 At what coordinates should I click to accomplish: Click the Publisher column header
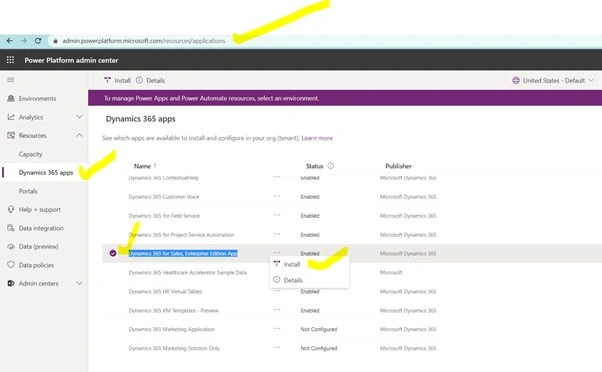pyautogui.click(x=398, y=166)
